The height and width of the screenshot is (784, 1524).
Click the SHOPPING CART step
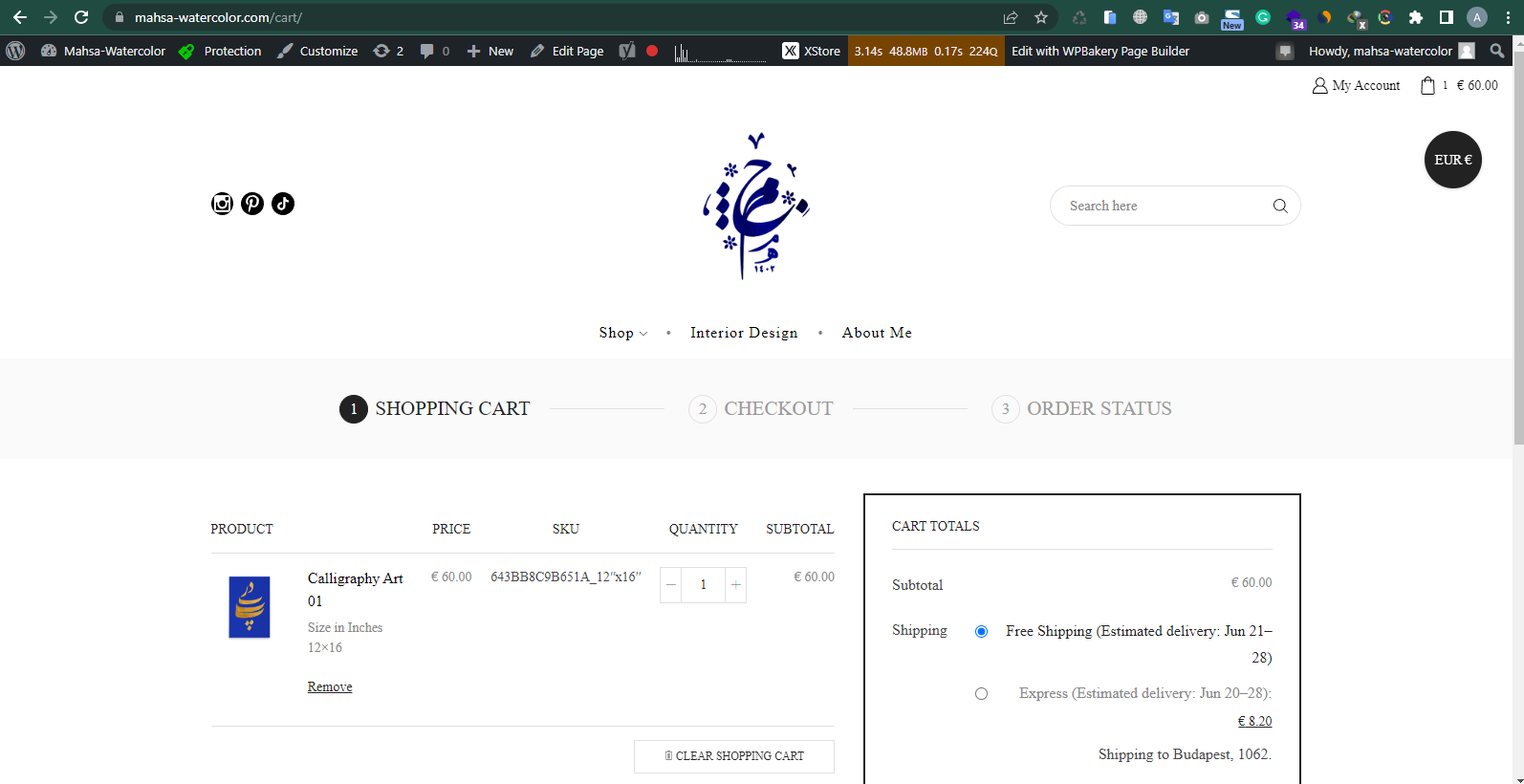click(x=435, y=409)
